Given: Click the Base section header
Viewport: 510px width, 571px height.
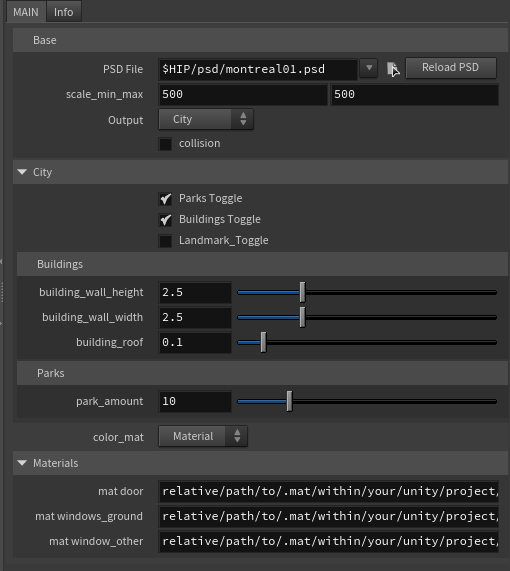Looking at the screenshot, I should pyautogui.click(x=260, y=40).
